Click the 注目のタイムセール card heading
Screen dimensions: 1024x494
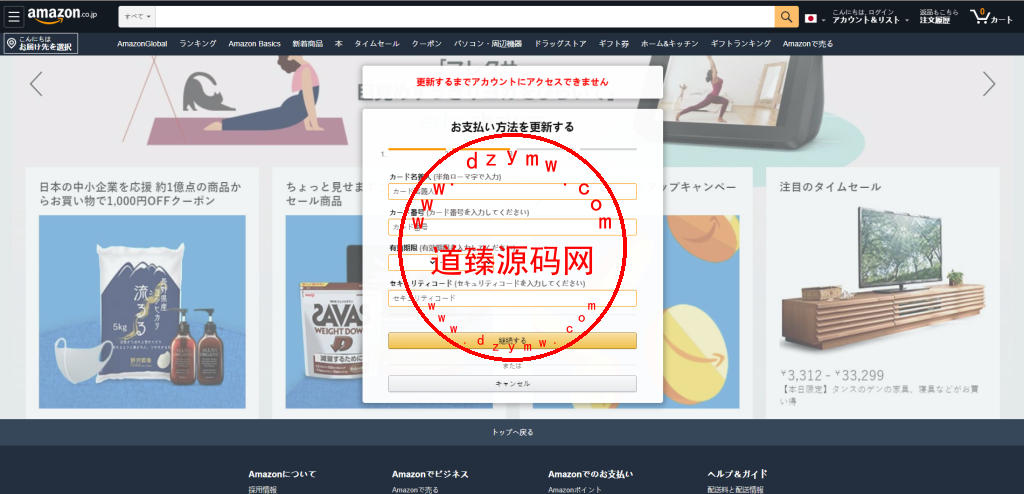[x=830, y=187]
